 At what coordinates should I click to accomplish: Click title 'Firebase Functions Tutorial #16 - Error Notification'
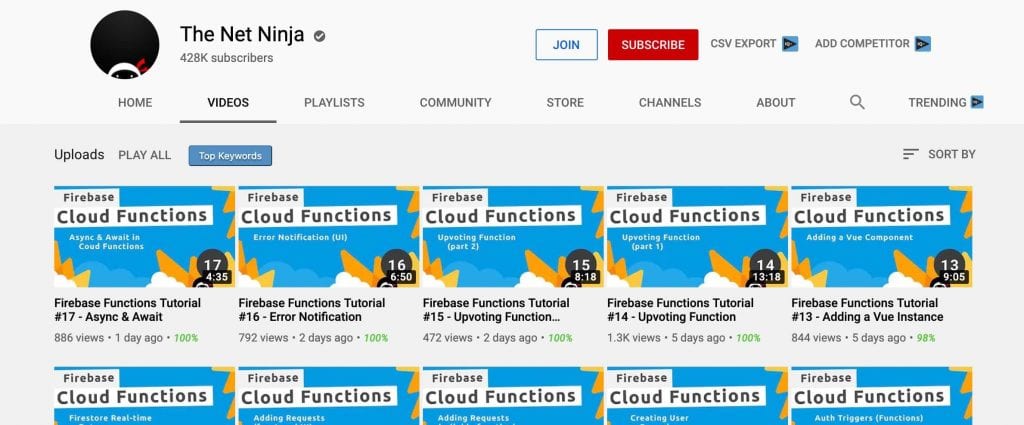(312, 310)
